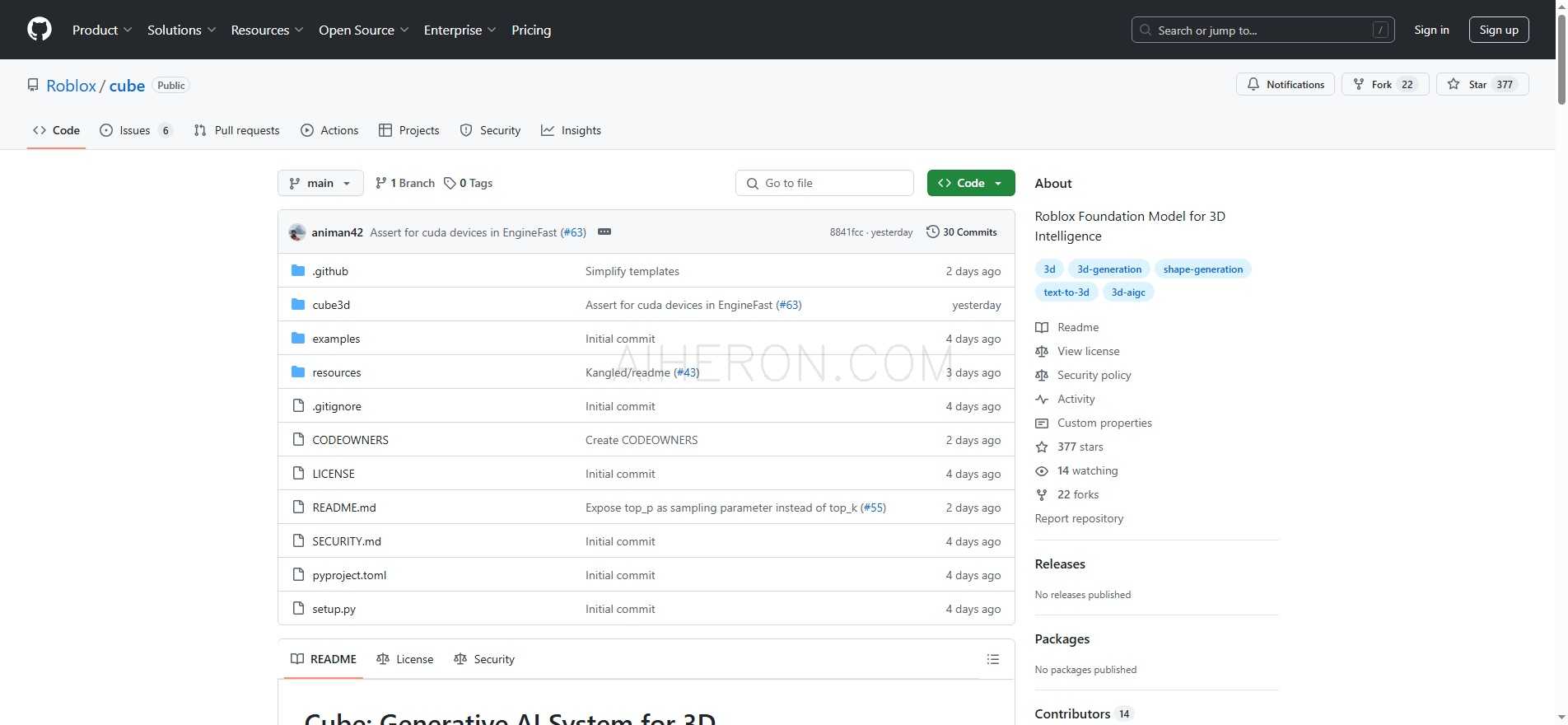Open the animan42 avatar
Image resolution: width=1568 pixels, height=725 pixels.
[x=297, y=232]
